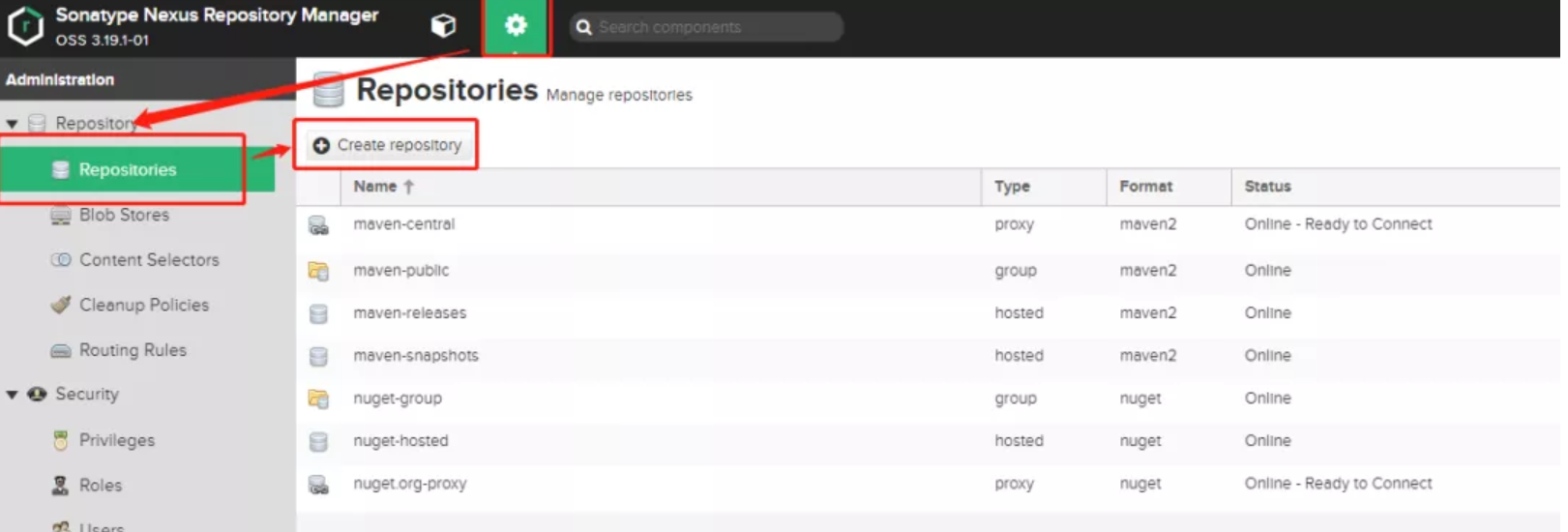The height and width of the screenshot is (532, 1568).
Task: Click the nuget-hosted database icon
Action: 318,442
